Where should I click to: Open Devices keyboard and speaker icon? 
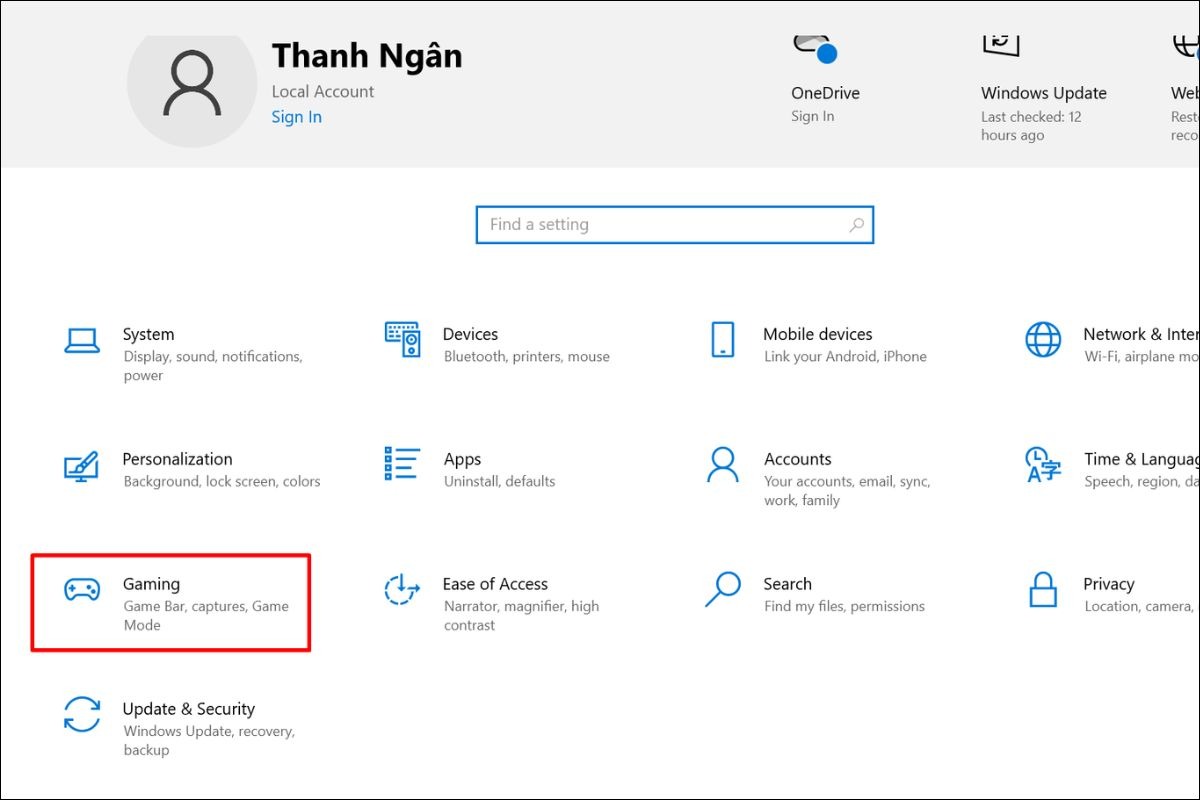click(x=402, y=340)
